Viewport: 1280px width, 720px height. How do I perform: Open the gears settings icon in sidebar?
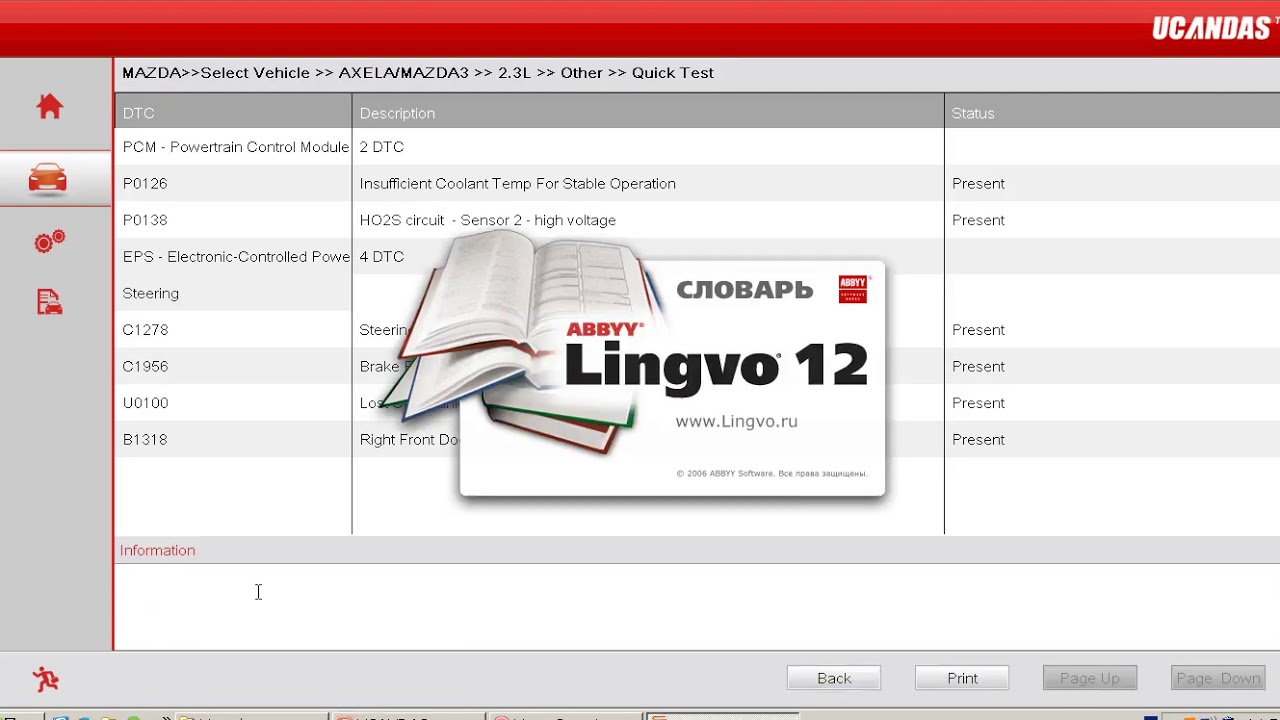[49, 241]
